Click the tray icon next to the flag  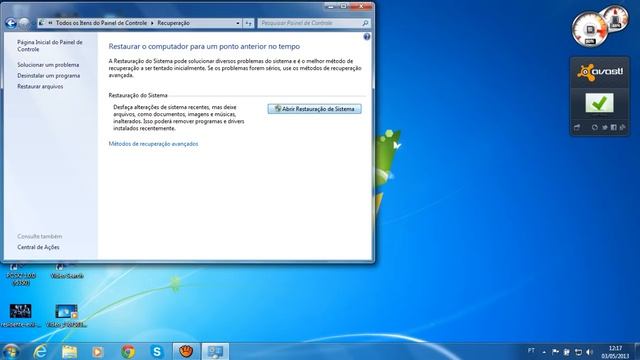point(567,352)
